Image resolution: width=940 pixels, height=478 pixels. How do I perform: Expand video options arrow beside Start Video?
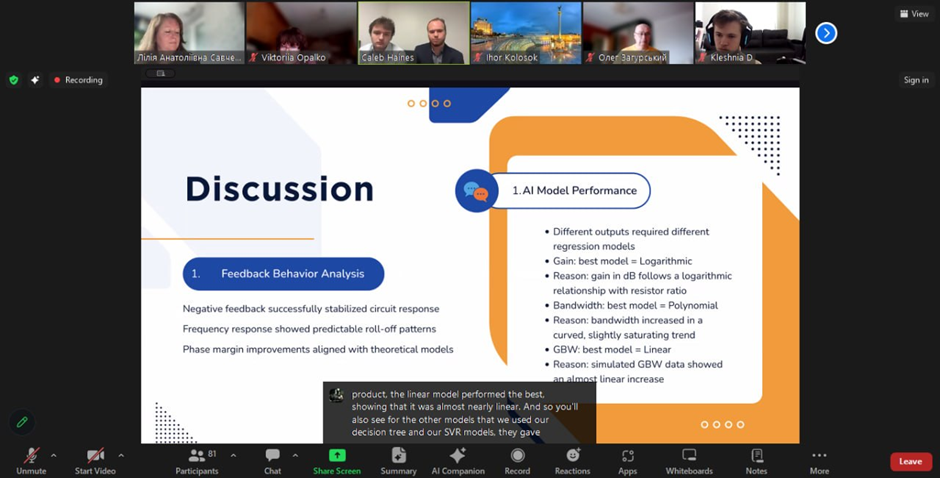121,455
